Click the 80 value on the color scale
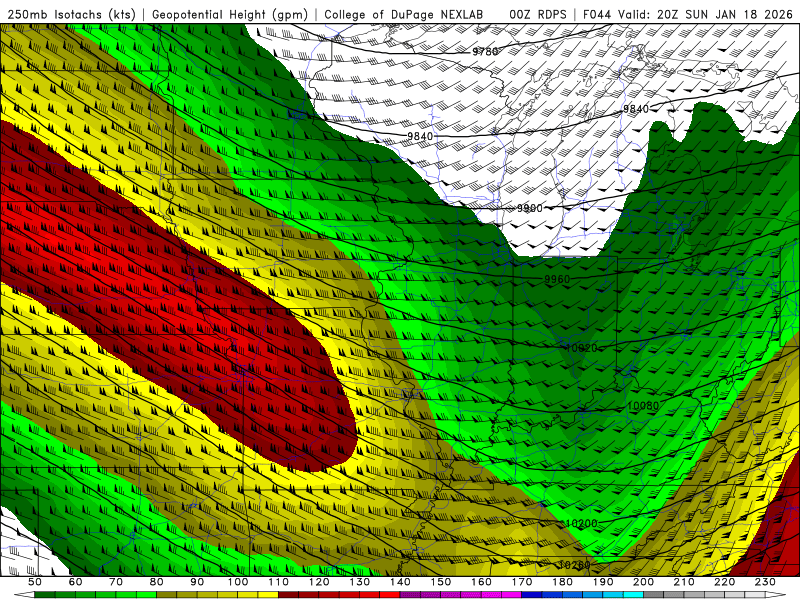The image size is (800, 600). click(157, 582)
